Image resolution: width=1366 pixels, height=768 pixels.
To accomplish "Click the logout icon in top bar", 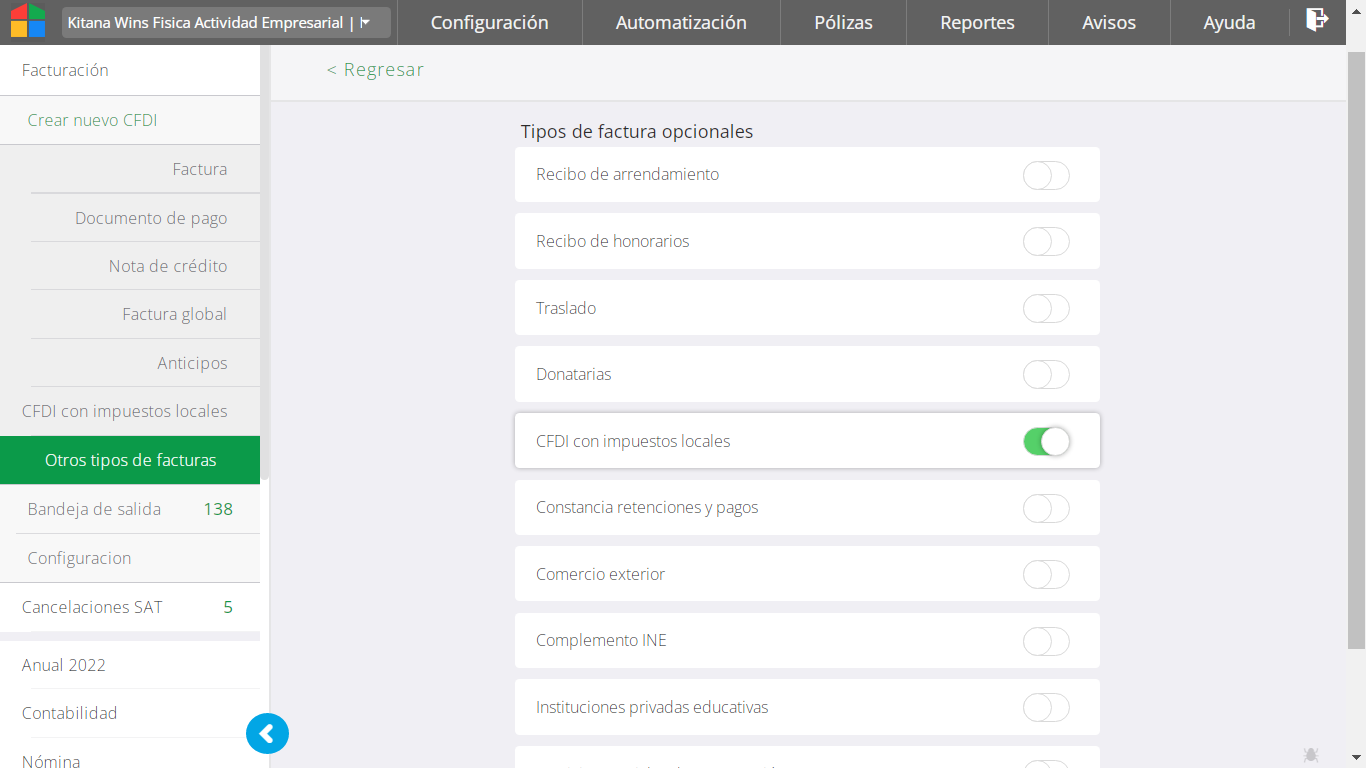I will point(1317,20).
